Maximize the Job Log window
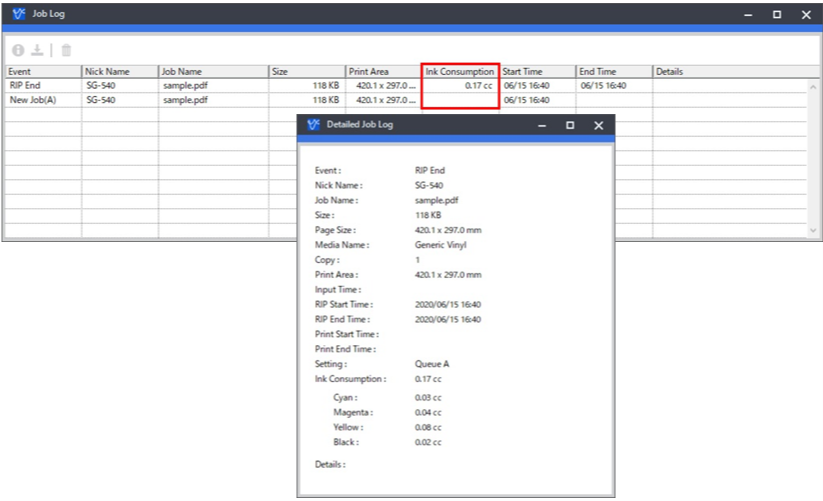 point(777,14)
